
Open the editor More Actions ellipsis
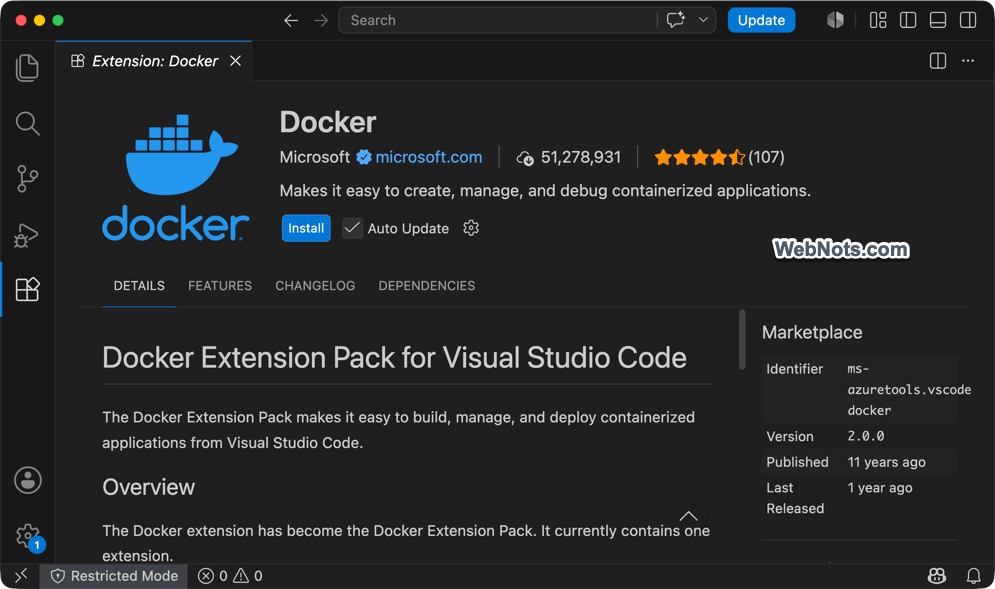(x=968, y=61)
